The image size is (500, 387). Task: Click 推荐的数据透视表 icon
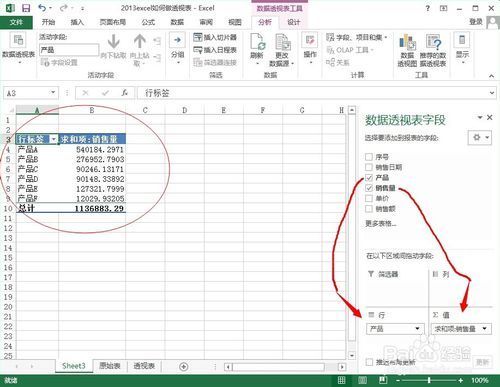[433, 42]
